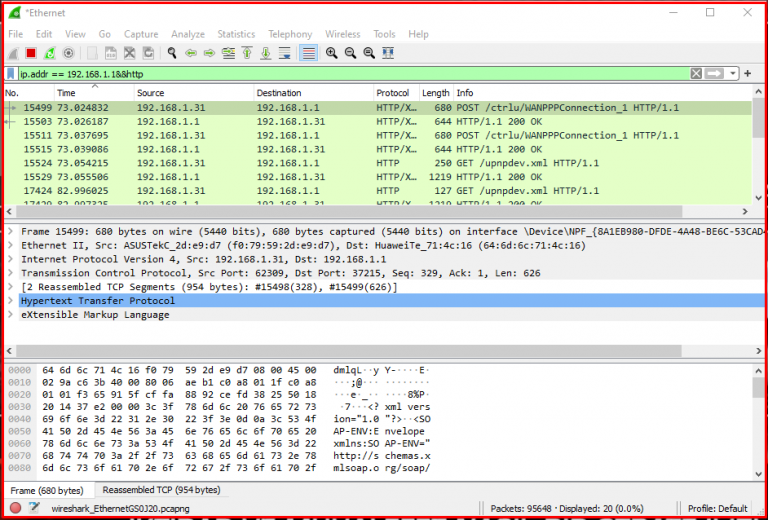Sort by the Source column header
768x520 pixels.
click(x=194, y=93)
